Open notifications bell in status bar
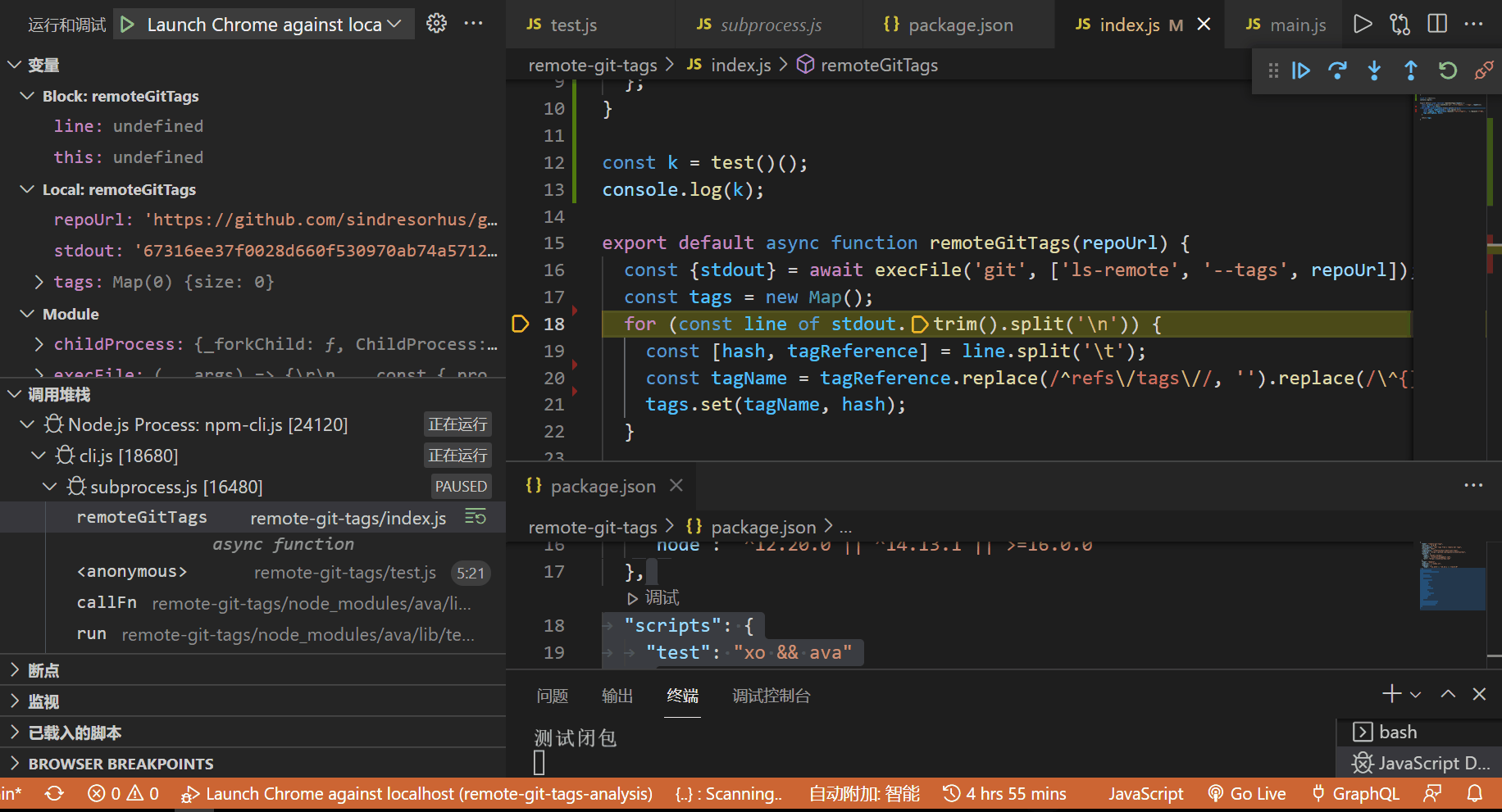The height and width of the screenshot is (812, 1502). click(1475, 794)
